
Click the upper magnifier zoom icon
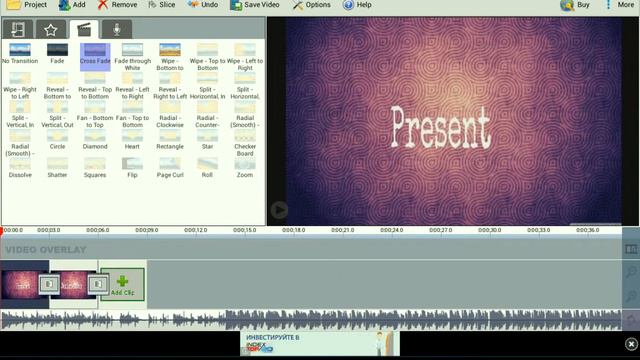[x=631, y=271]
